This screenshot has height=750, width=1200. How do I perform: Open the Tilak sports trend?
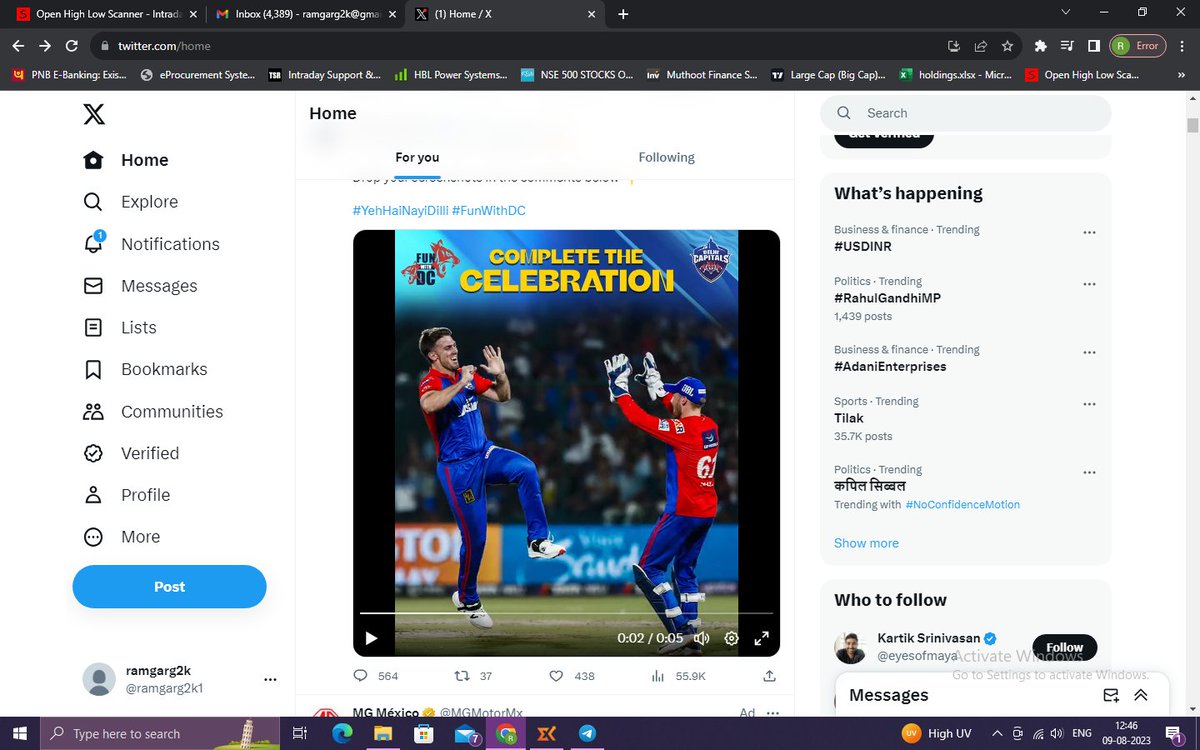tap(849, 418)
